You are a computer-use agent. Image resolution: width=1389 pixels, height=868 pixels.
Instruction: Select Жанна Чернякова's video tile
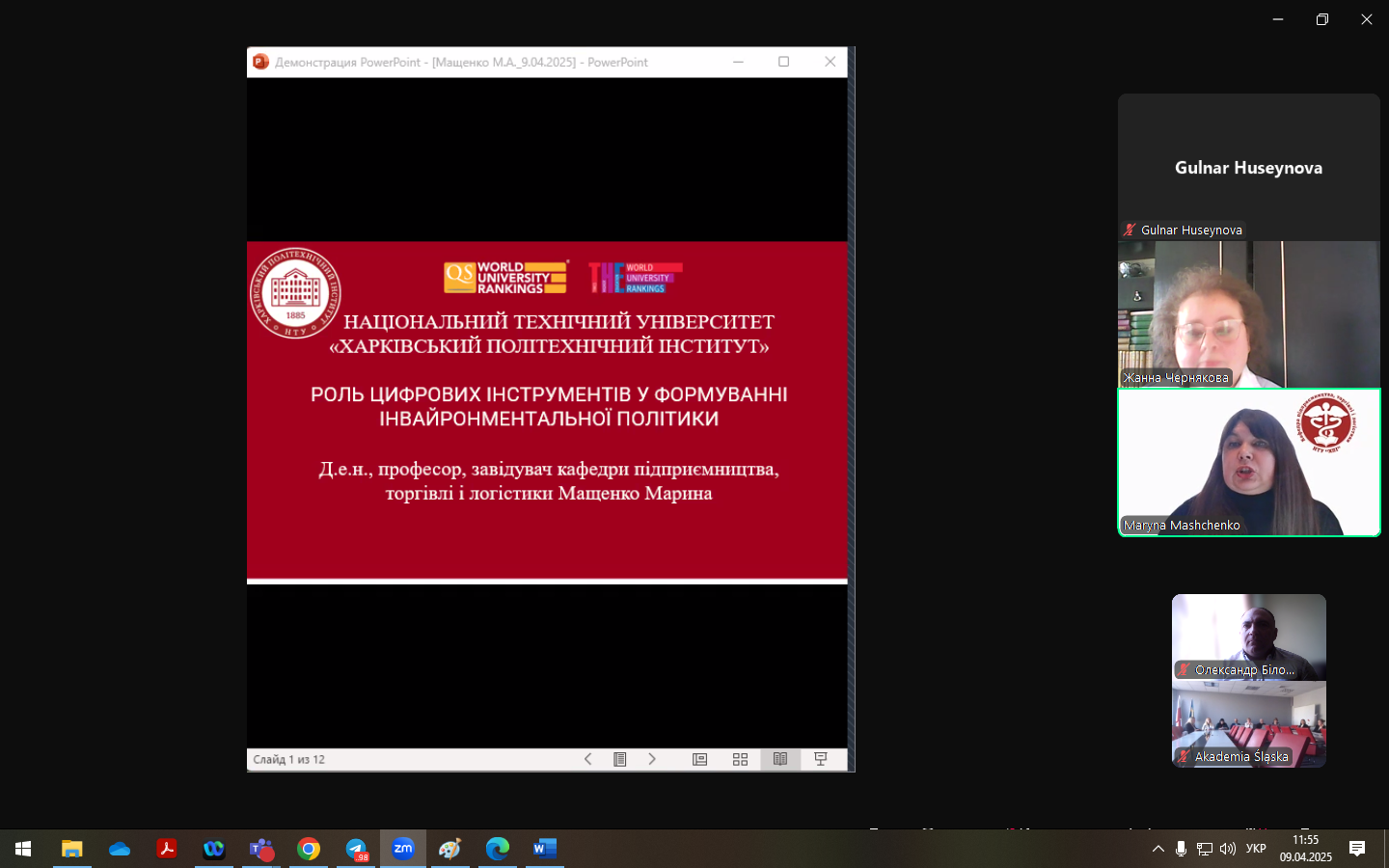pyautogui.click(x=1249, y=314)
